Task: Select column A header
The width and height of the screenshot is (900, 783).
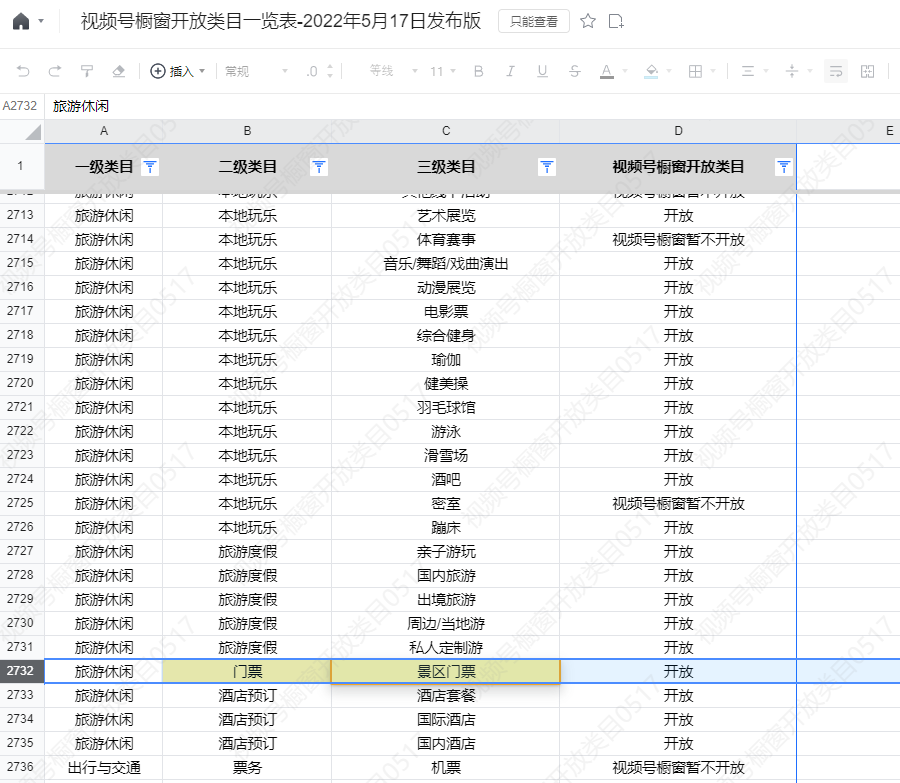Action: coord(104,131)
